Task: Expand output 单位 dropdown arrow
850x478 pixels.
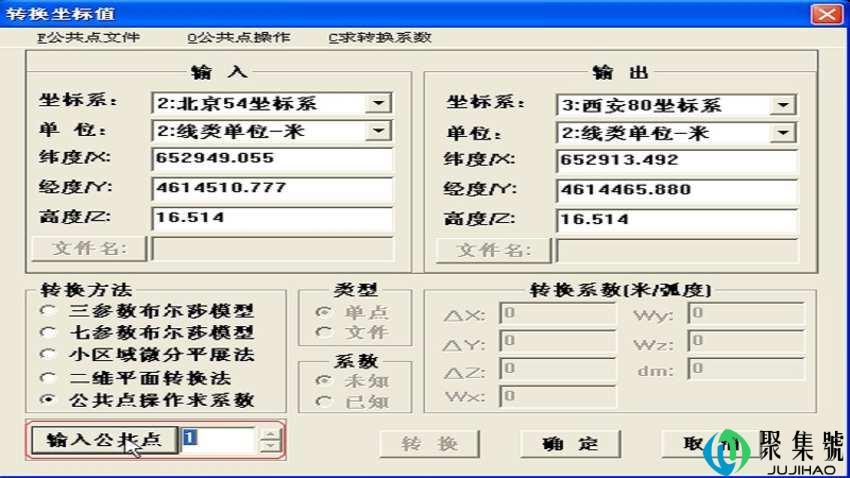Action: [x=783, y=134]
